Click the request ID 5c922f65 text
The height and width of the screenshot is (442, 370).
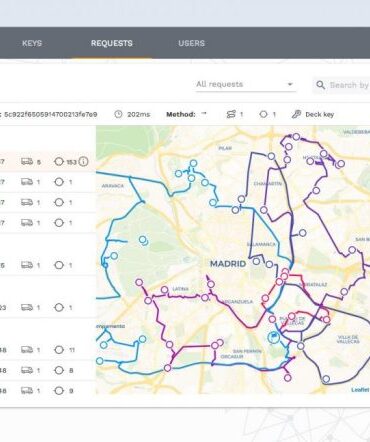[x=50, y=115]
